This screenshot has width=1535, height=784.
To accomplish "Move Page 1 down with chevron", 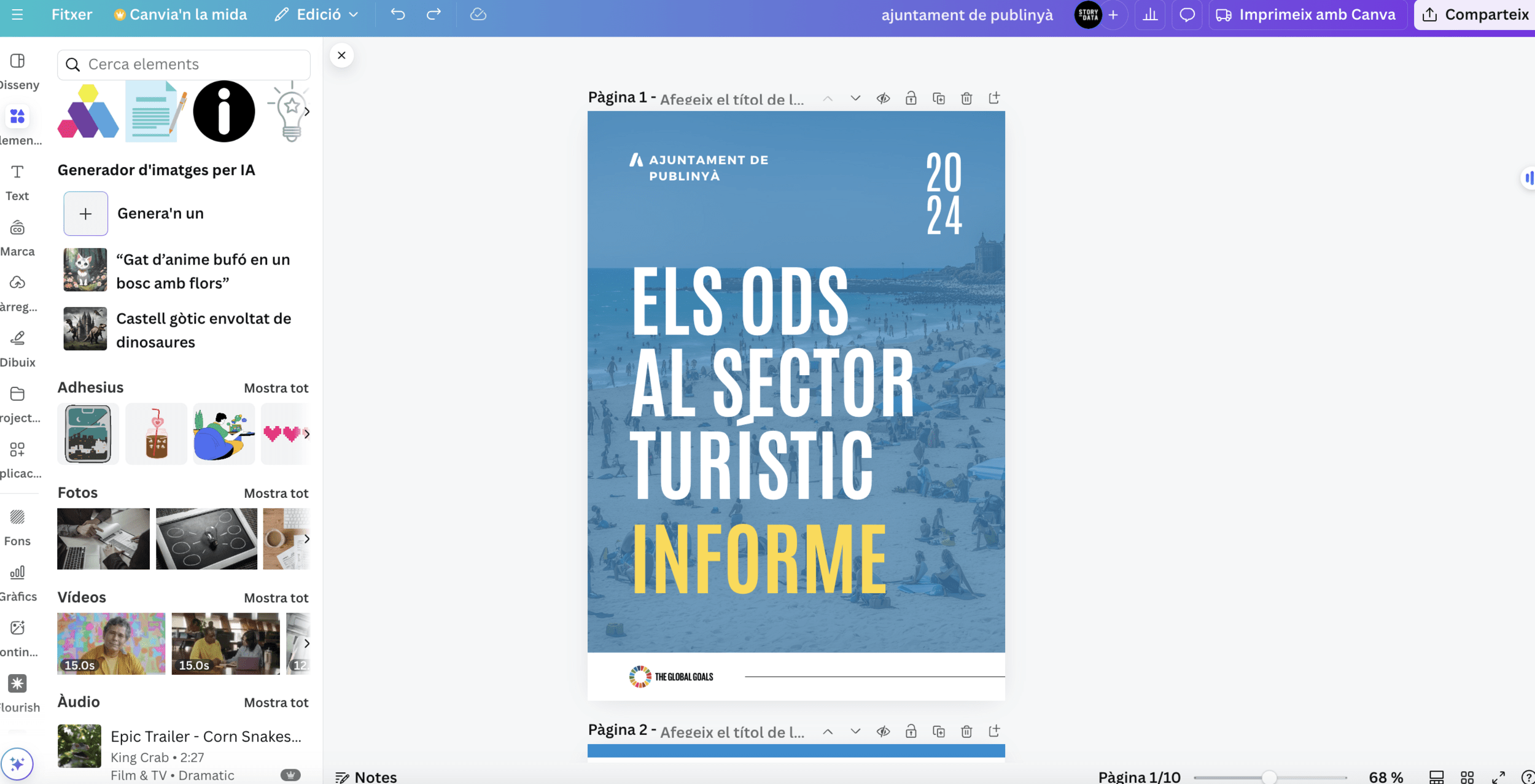I will (x=855, y=98).
